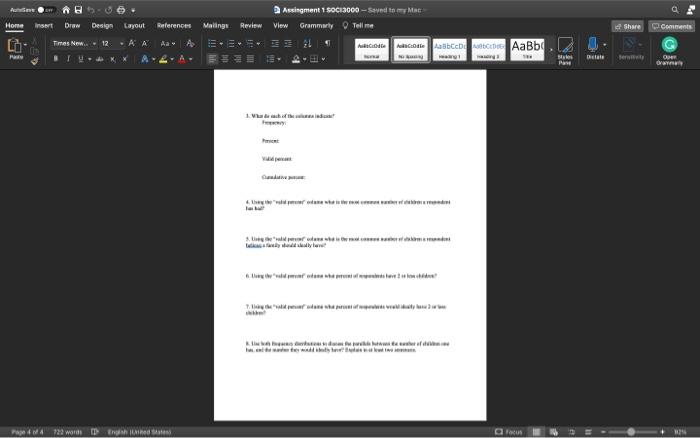
Task: Apply yellow text highlight color
Action: tap(163, 59)
